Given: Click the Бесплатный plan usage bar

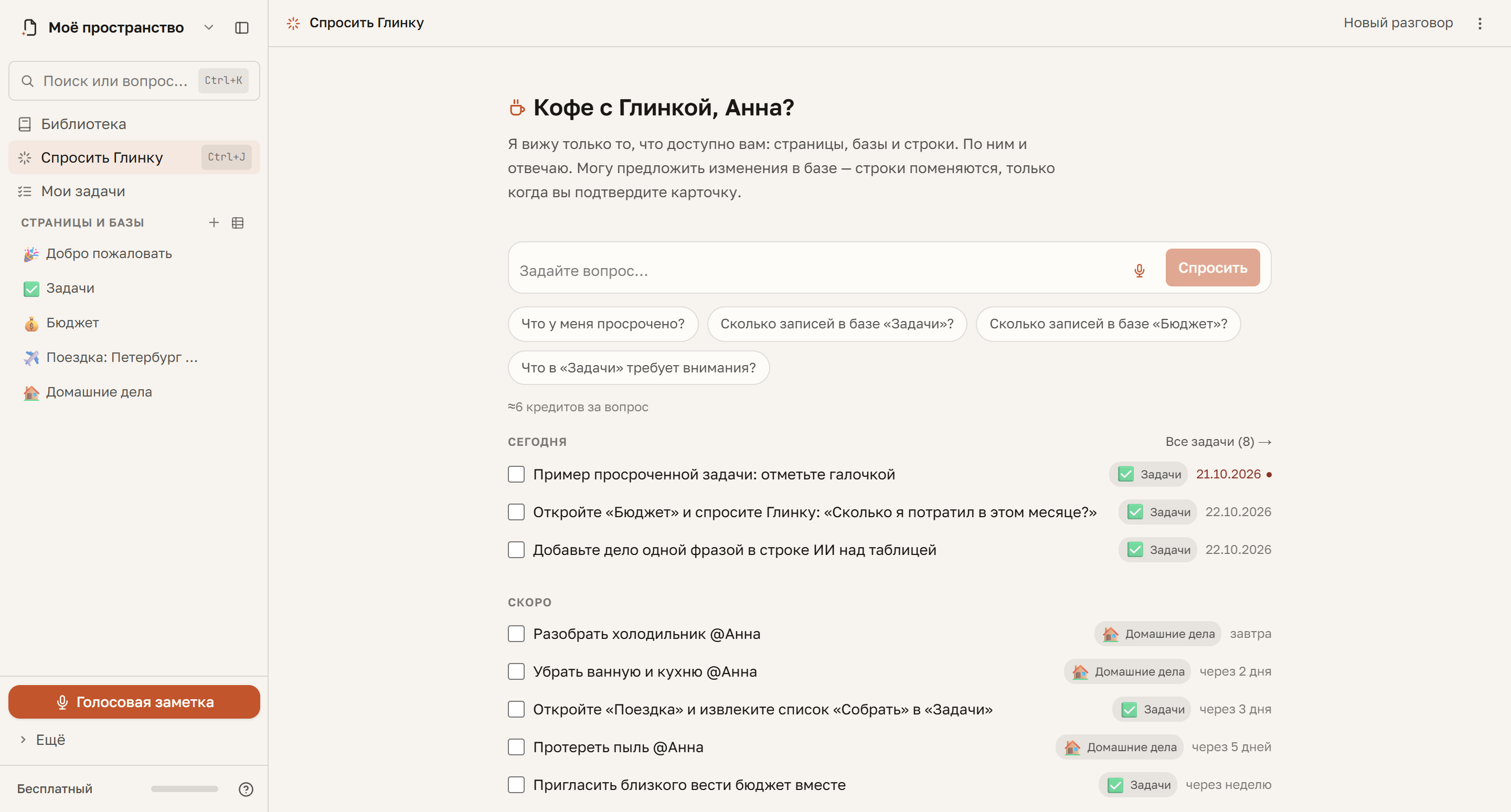Looking at the screenshot, I should [x=184, y=788].
